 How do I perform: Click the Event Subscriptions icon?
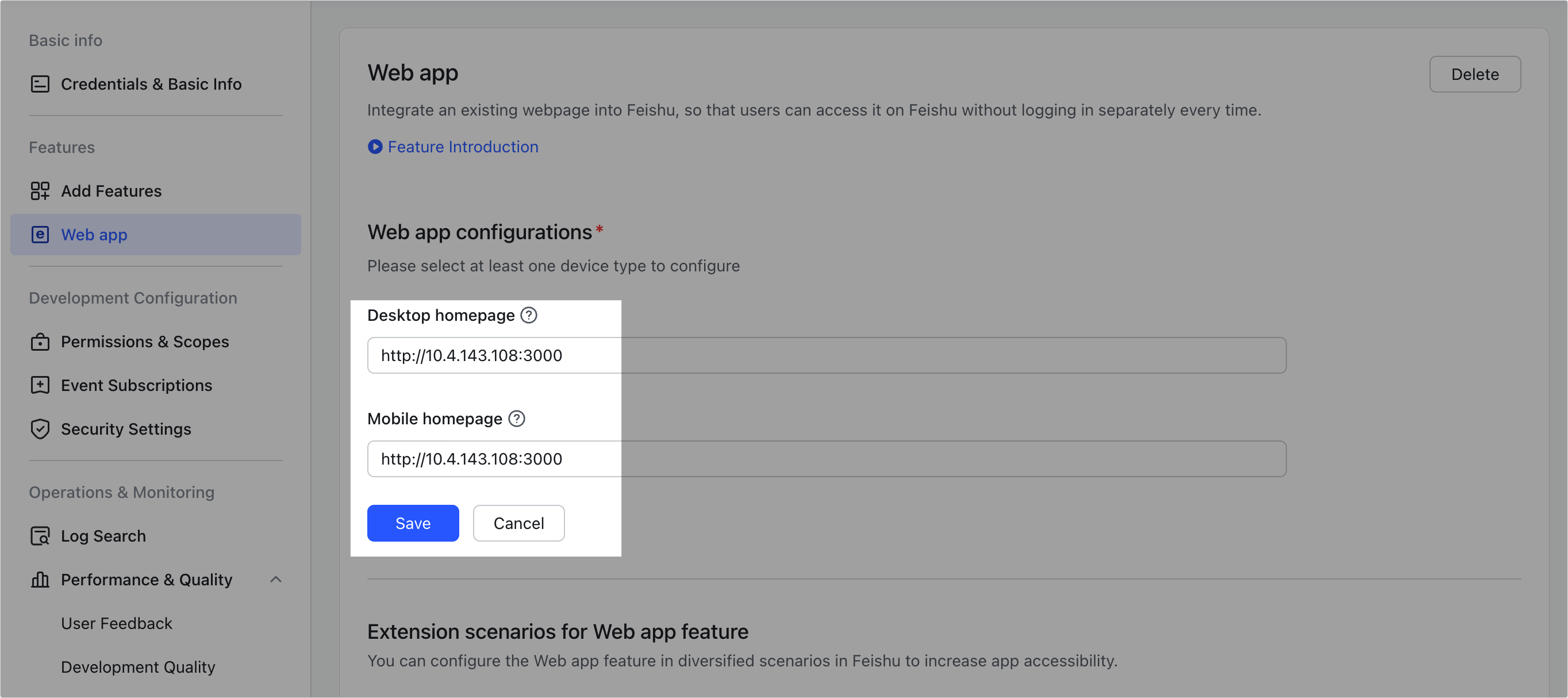pos(40,386)
